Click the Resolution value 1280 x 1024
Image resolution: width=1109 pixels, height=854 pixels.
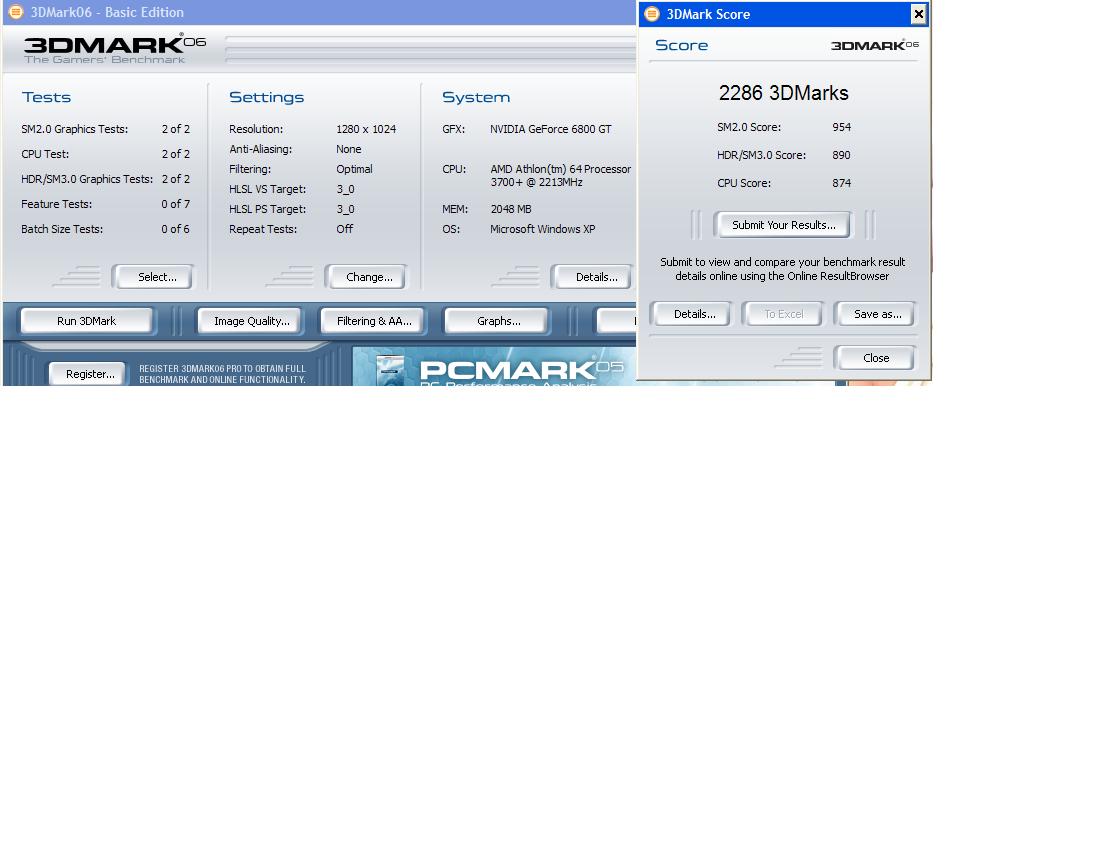(x=366, y=129)
